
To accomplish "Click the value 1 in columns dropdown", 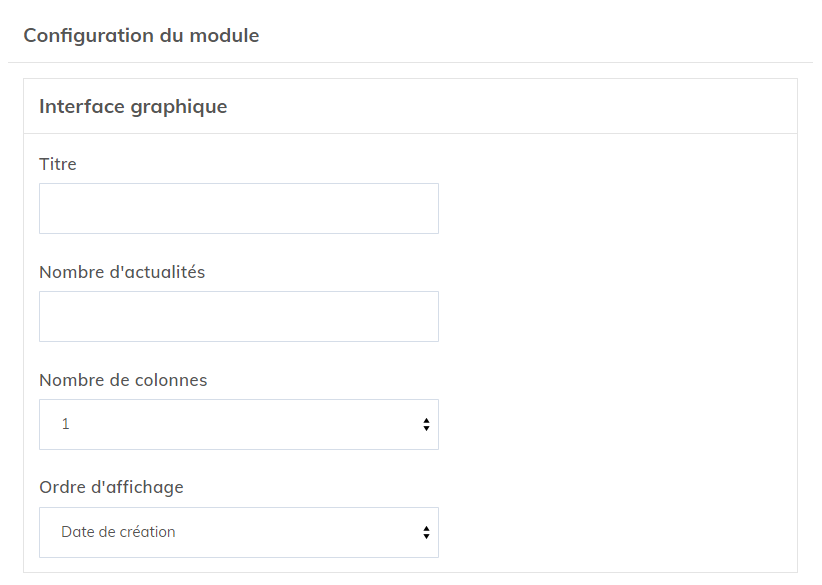I will [x=66, y=424].
